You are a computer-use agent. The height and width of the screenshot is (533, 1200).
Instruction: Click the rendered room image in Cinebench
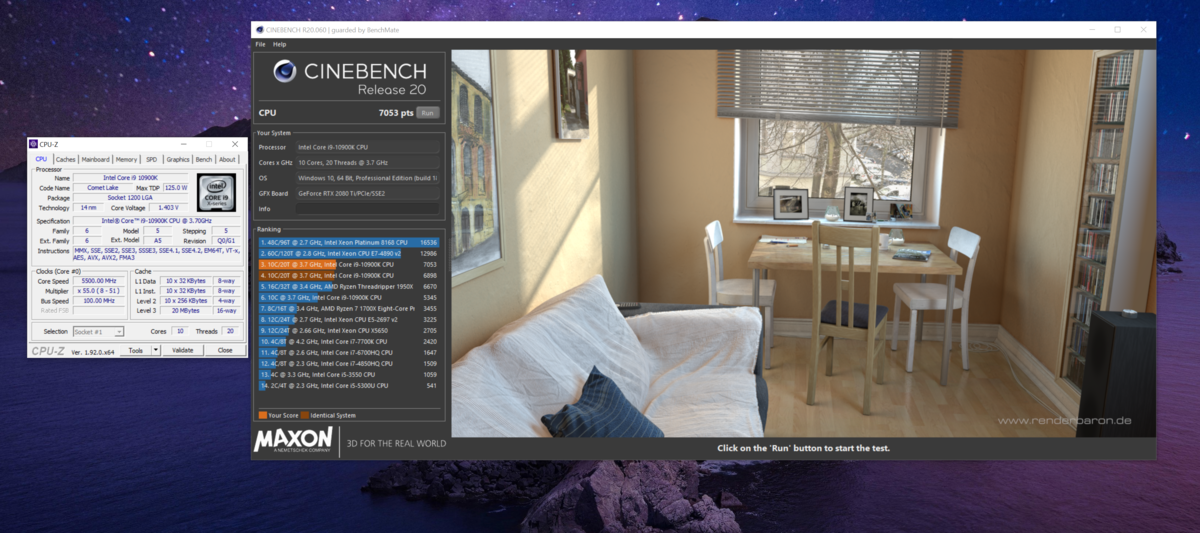coord(803,244)
